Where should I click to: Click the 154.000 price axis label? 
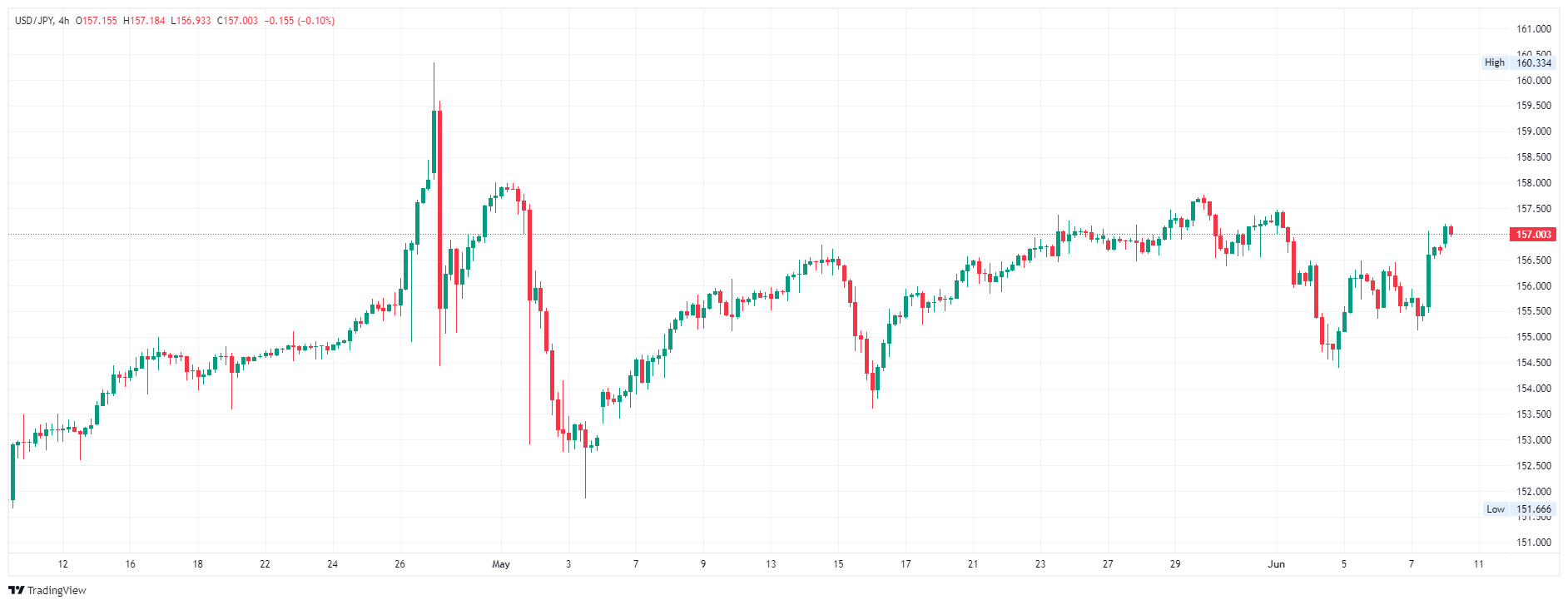point(1533,389)
